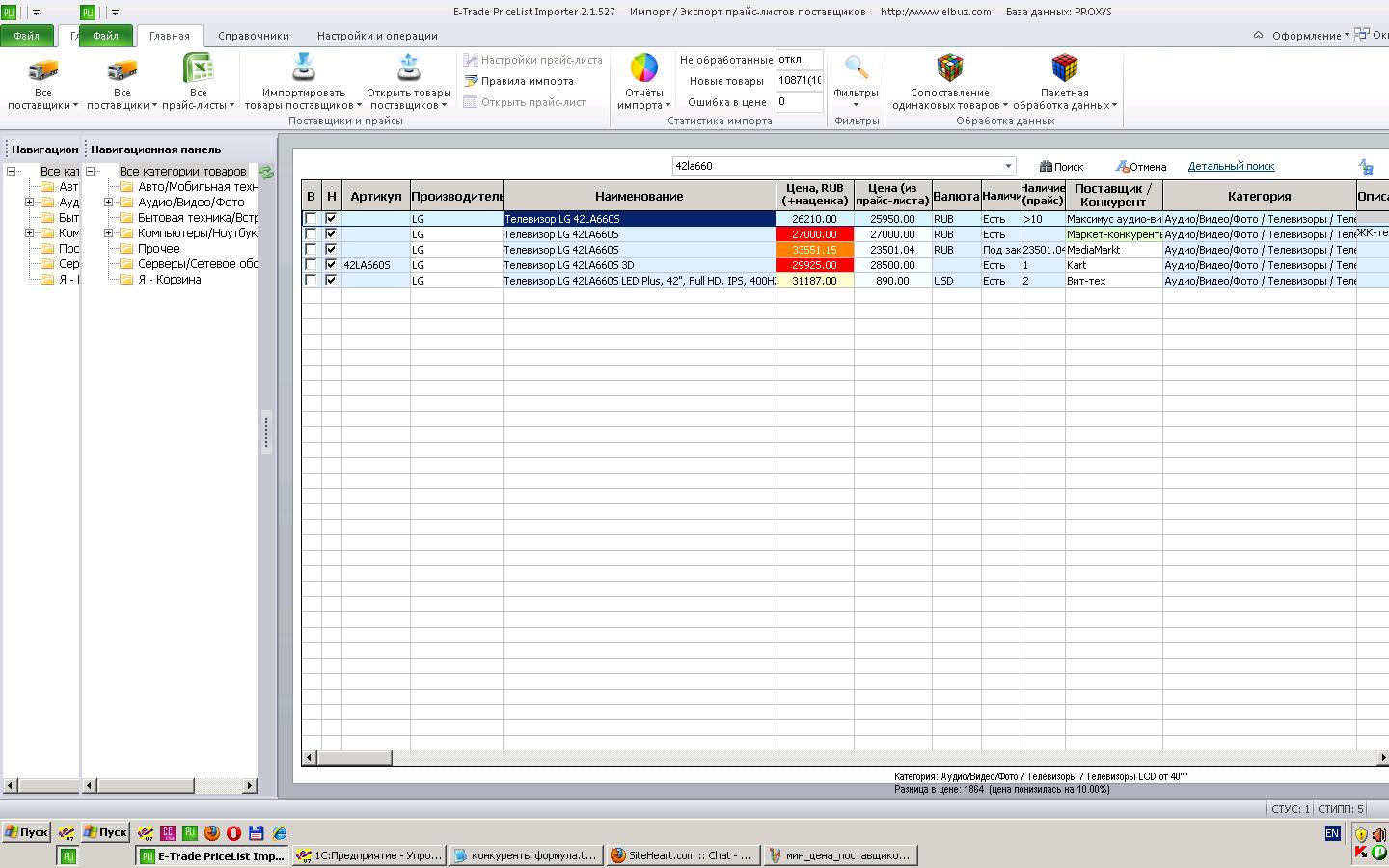This screenshot has width=1389, height=868.
Task: Switch to the конкуренты формула taskbar window
Action: [x=526, y=855]
